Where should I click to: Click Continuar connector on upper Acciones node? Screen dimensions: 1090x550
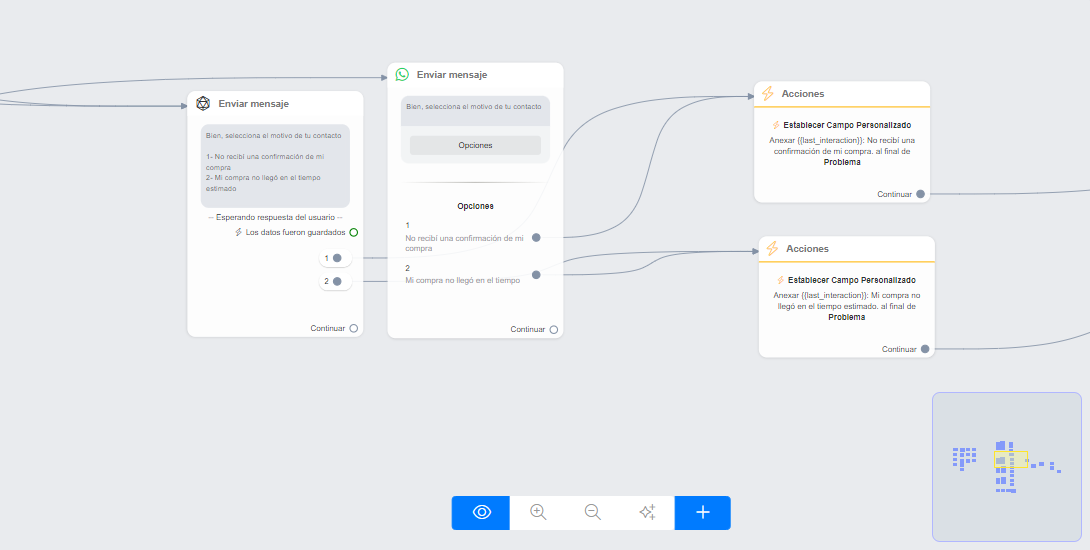click(920, 194)
